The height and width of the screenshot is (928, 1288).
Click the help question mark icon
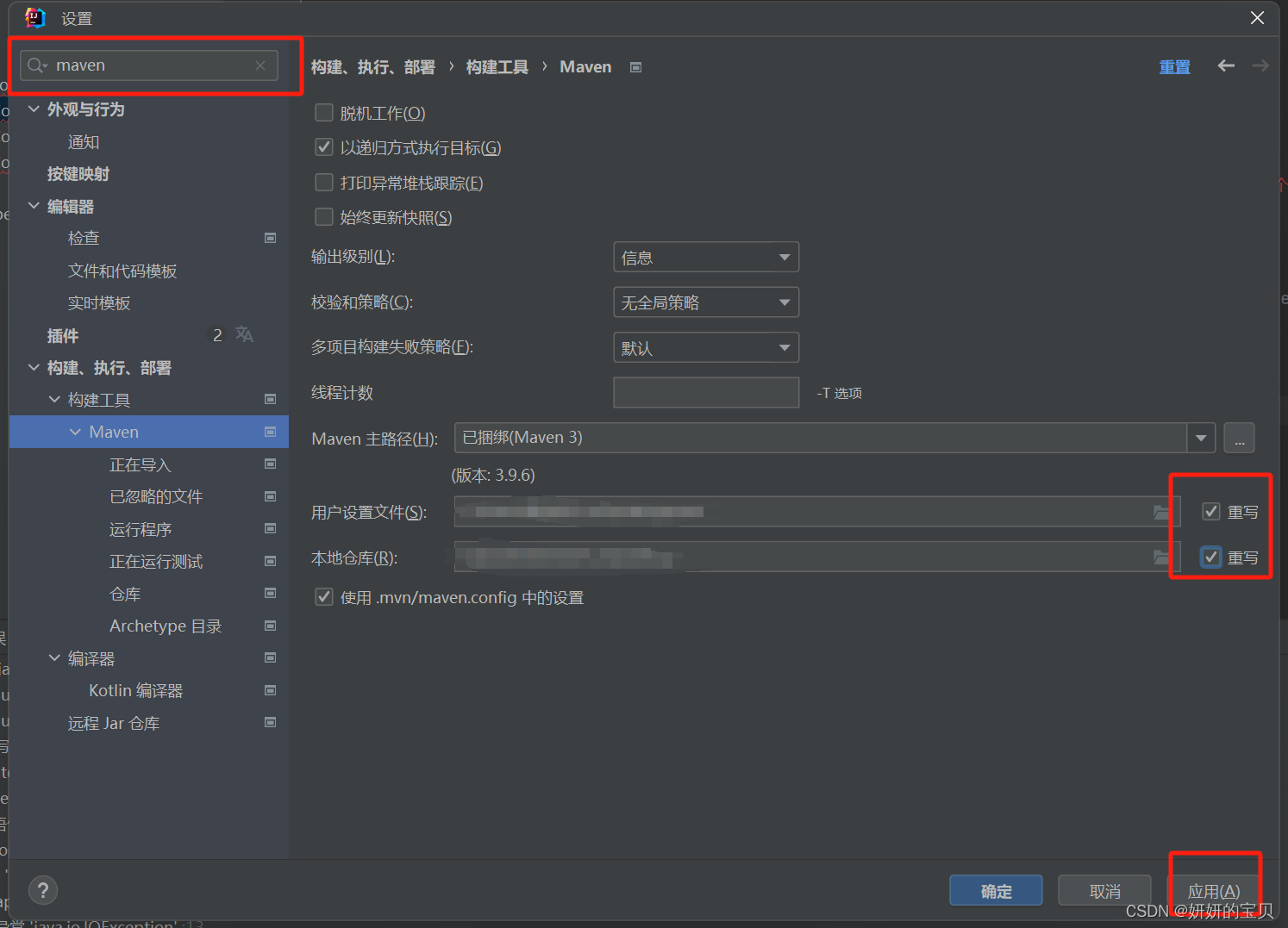click(x=43, y=890)
